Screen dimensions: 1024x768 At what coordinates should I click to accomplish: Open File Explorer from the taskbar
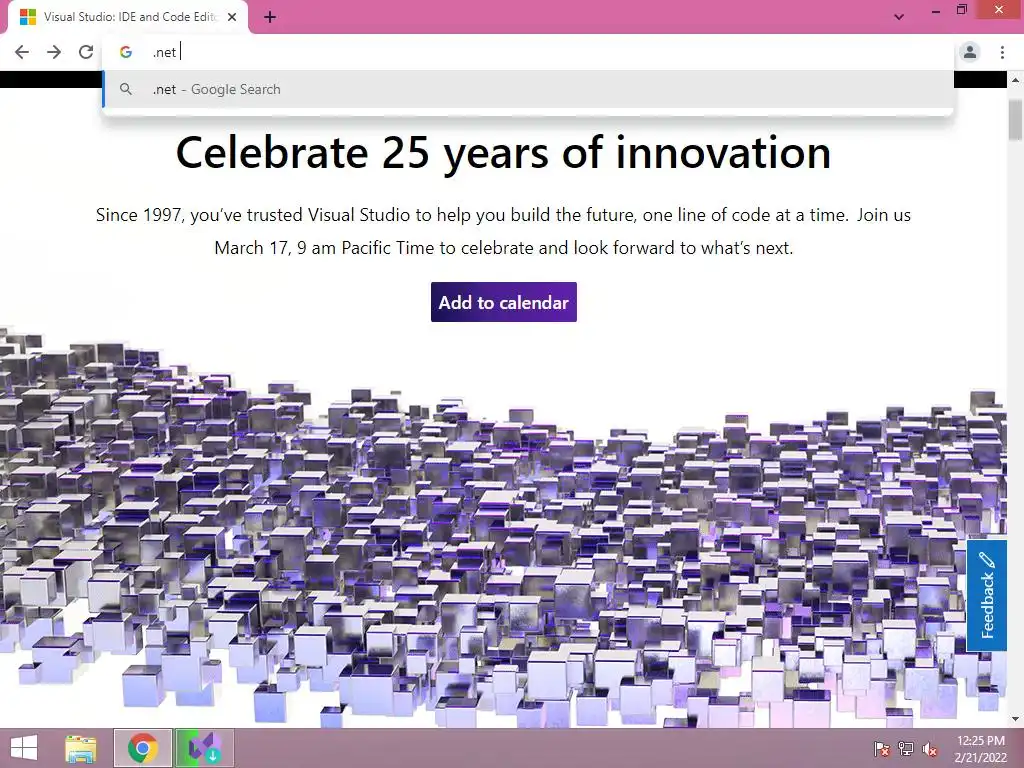point(81,748)
